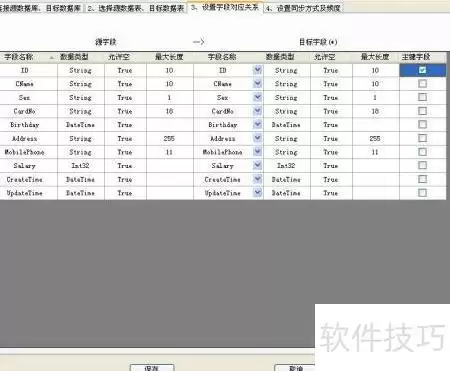
Task: Tick primary key checkbox for MobilePhone row
Action: click(422, 152)
